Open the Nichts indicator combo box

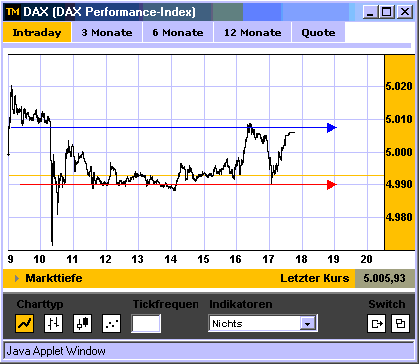(x=263, y=323)
